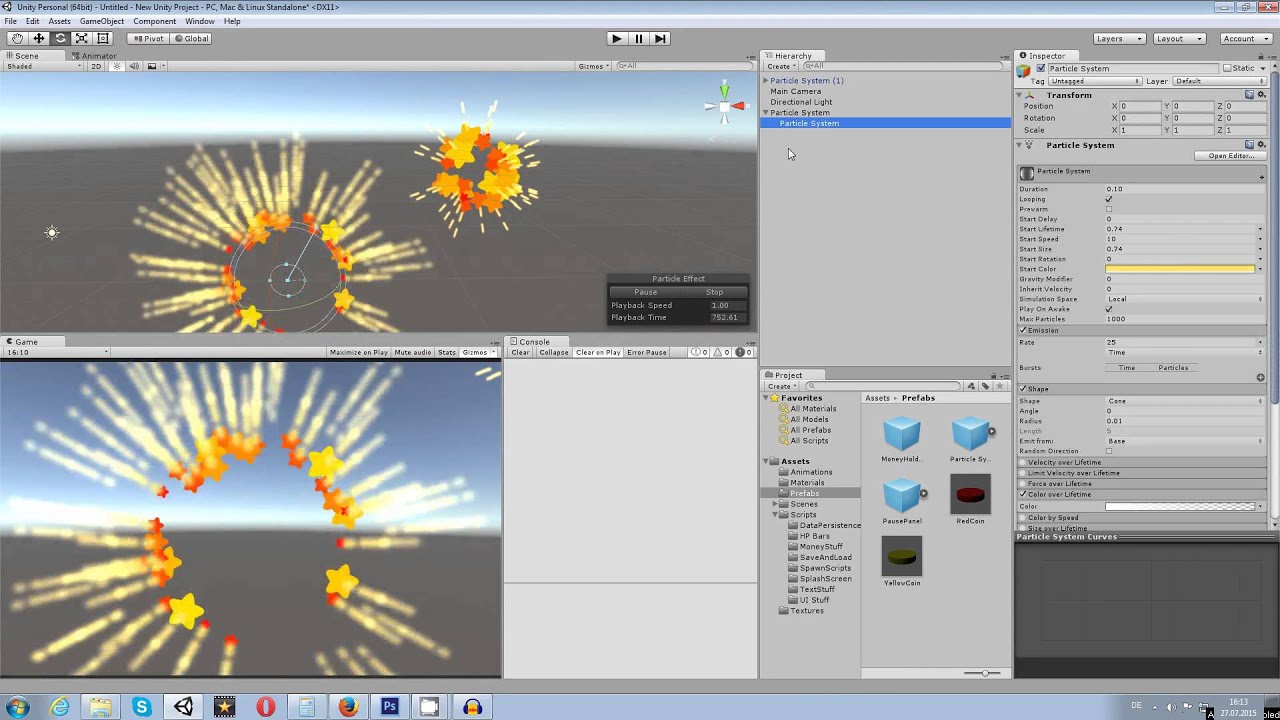Click the scene orientation gizmo
The height and width of the screenshot is (720, 1280).
click(725, 104)
